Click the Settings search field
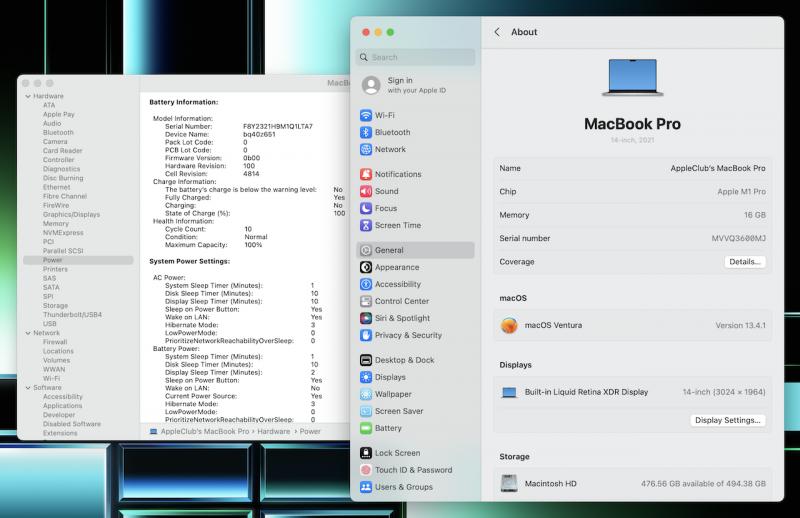 pyautogui.click(x=415, y=57)
